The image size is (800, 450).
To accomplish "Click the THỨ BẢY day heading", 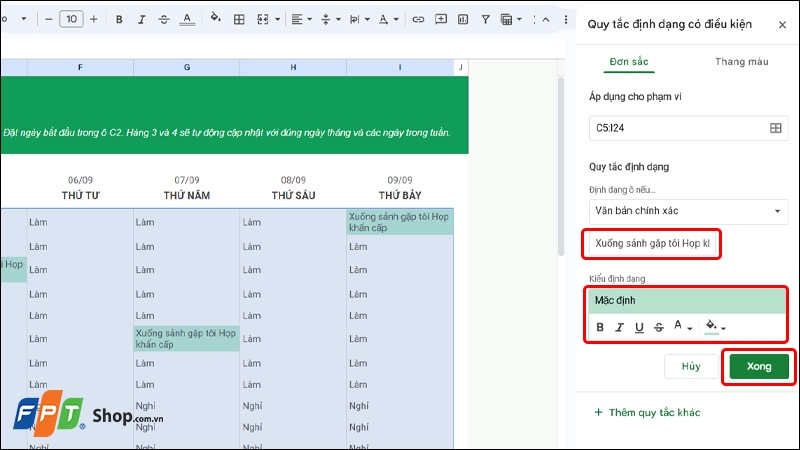I will click(x=400, y=195).
